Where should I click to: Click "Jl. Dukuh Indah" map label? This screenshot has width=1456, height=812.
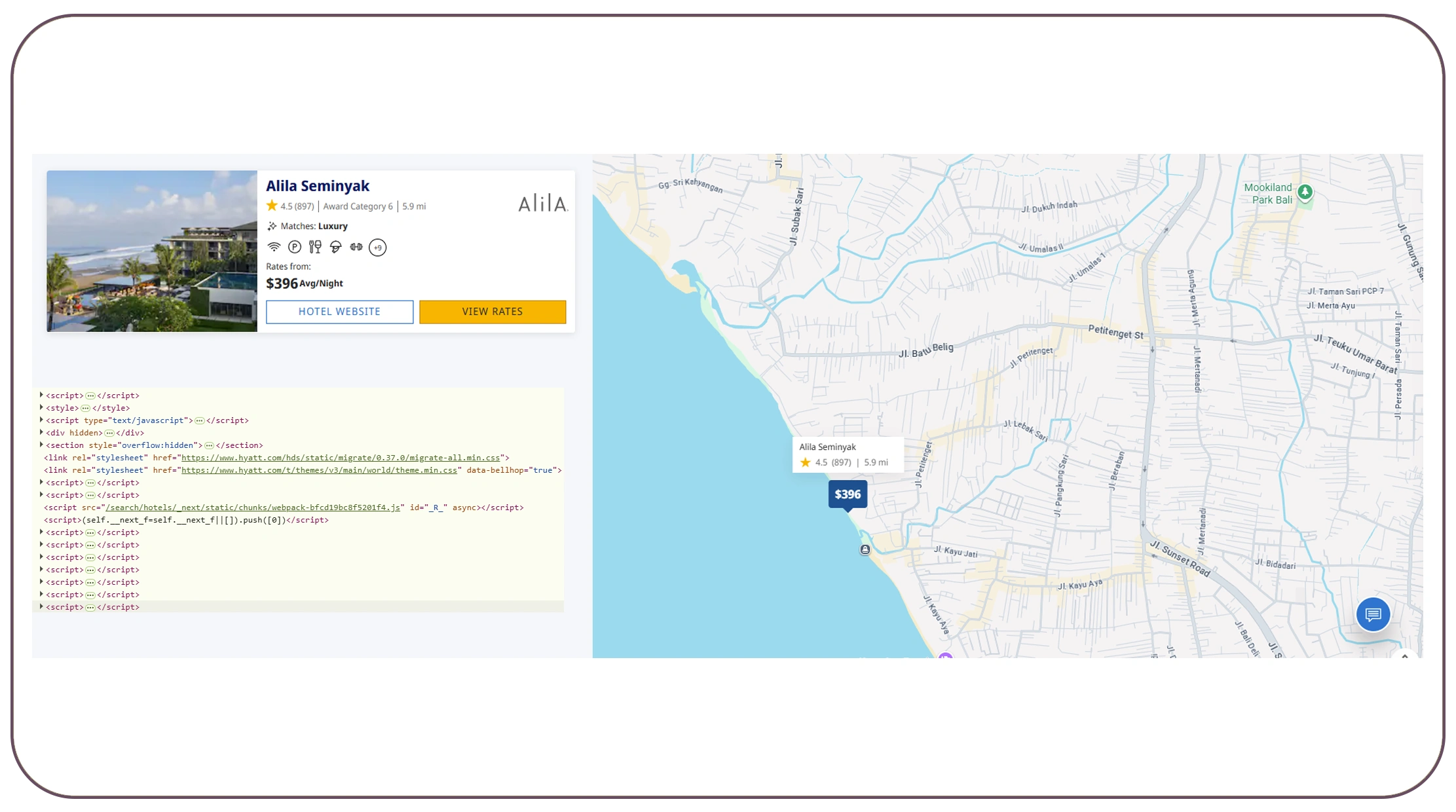pos(1049,207)
